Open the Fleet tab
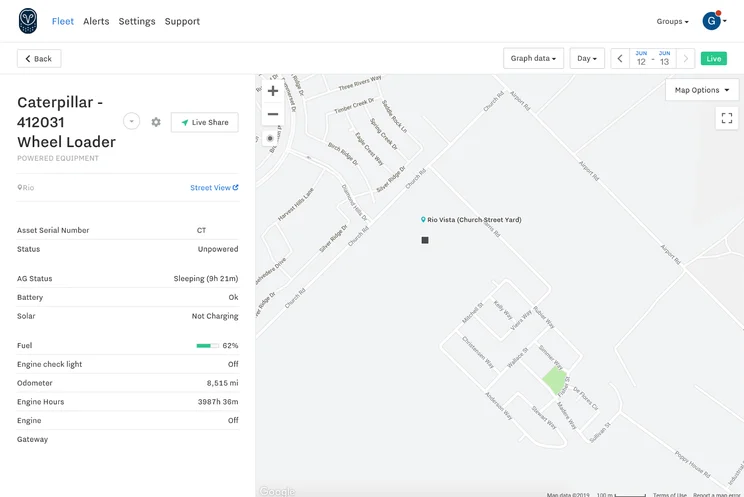This screenshot has height=497, width=744. [63, 21]
